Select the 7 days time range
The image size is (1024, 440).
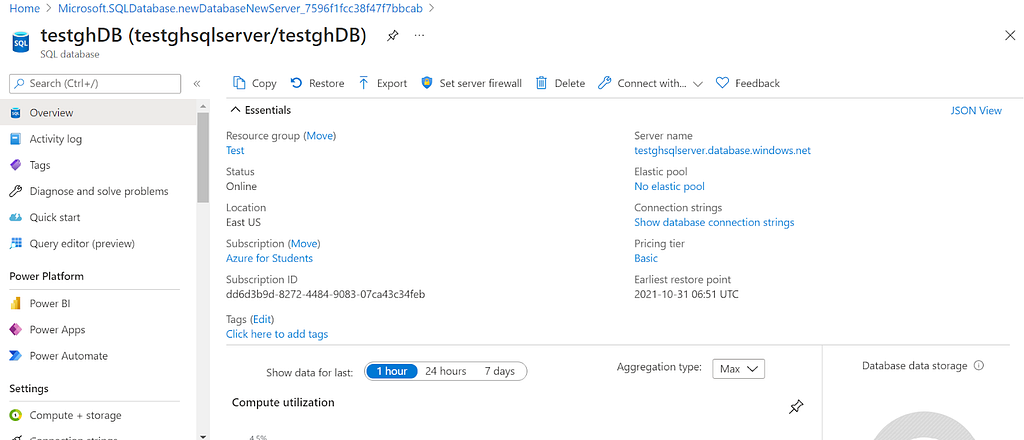tap(500, 371)
